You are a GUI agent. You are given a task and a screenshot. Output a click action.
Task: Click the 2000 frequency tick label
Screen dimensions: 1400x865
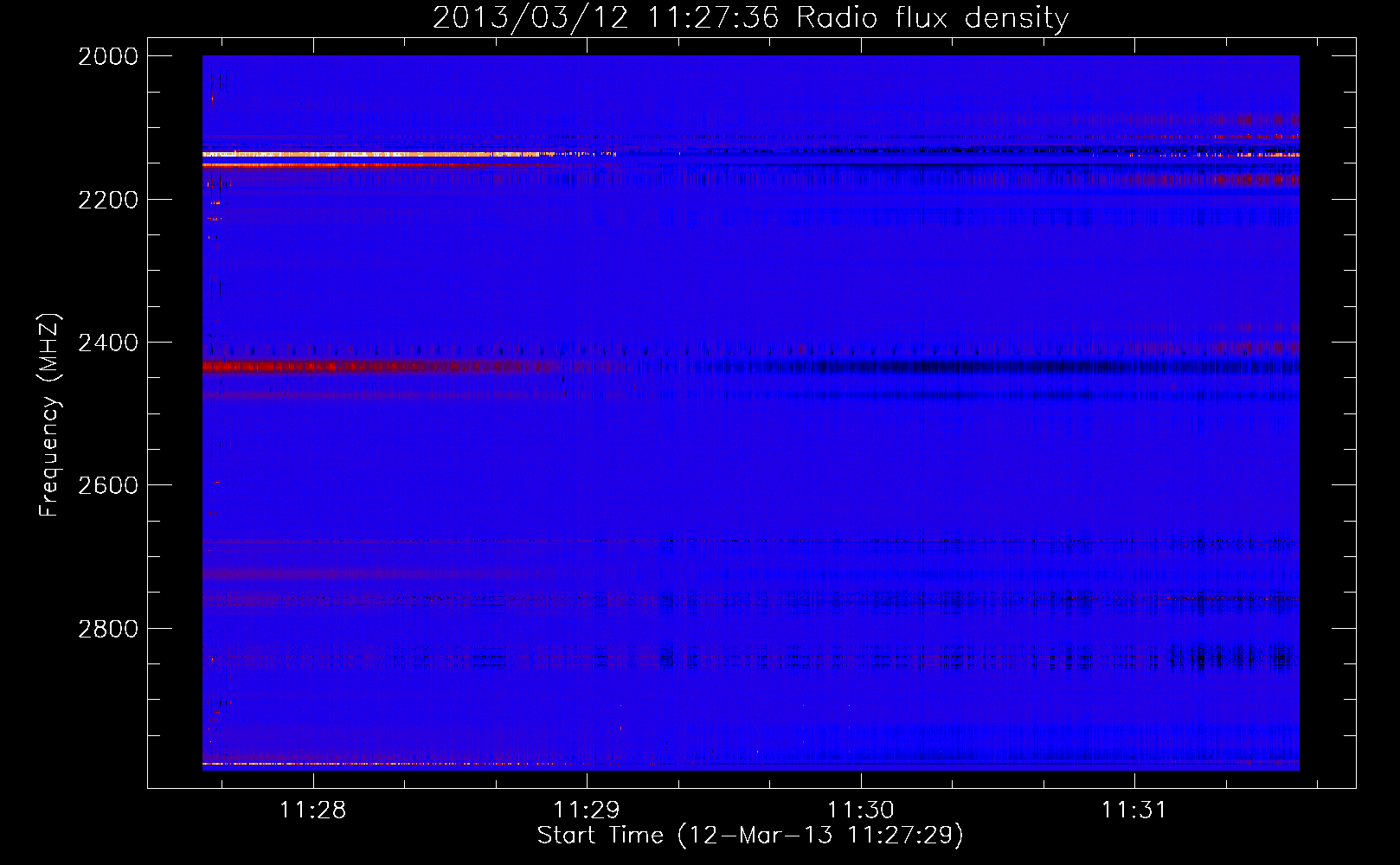pyautogui.click(x=108, y=56)
